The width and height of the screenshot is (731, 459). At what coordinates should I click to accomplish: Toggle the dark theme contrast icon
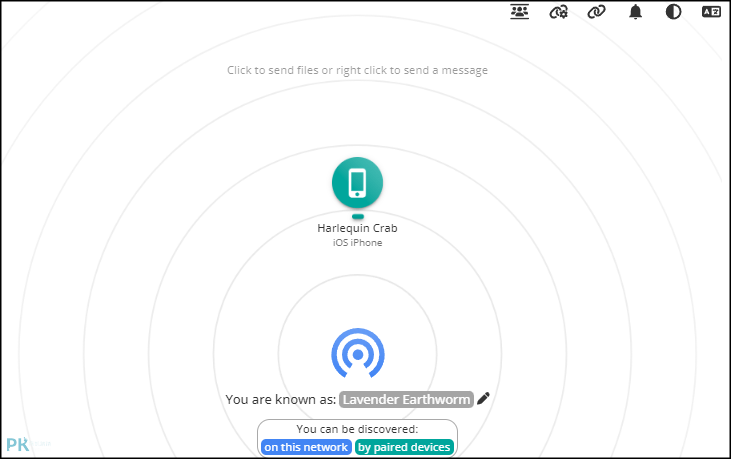click(x=673, y=12)
